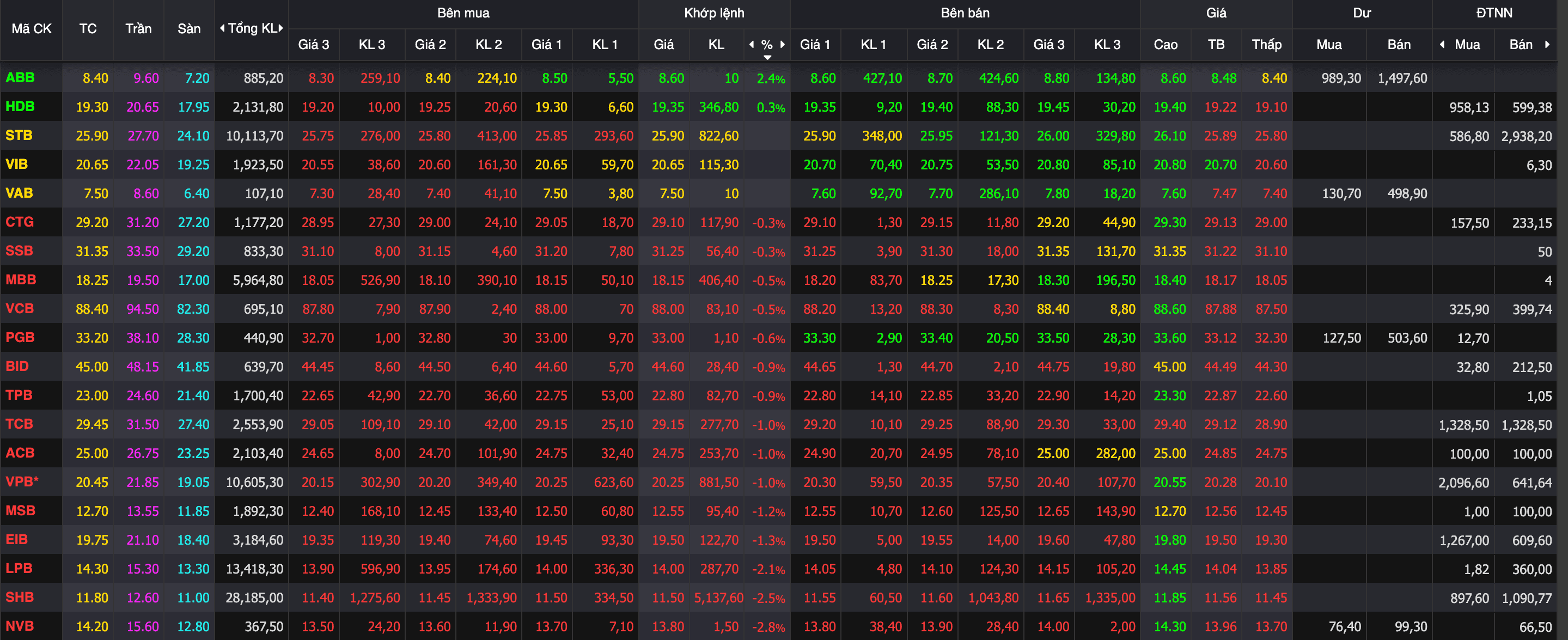Viewport: 1568px width, 640px height.
Task: Open VPB* stock symbol
Action: point(22,481)
